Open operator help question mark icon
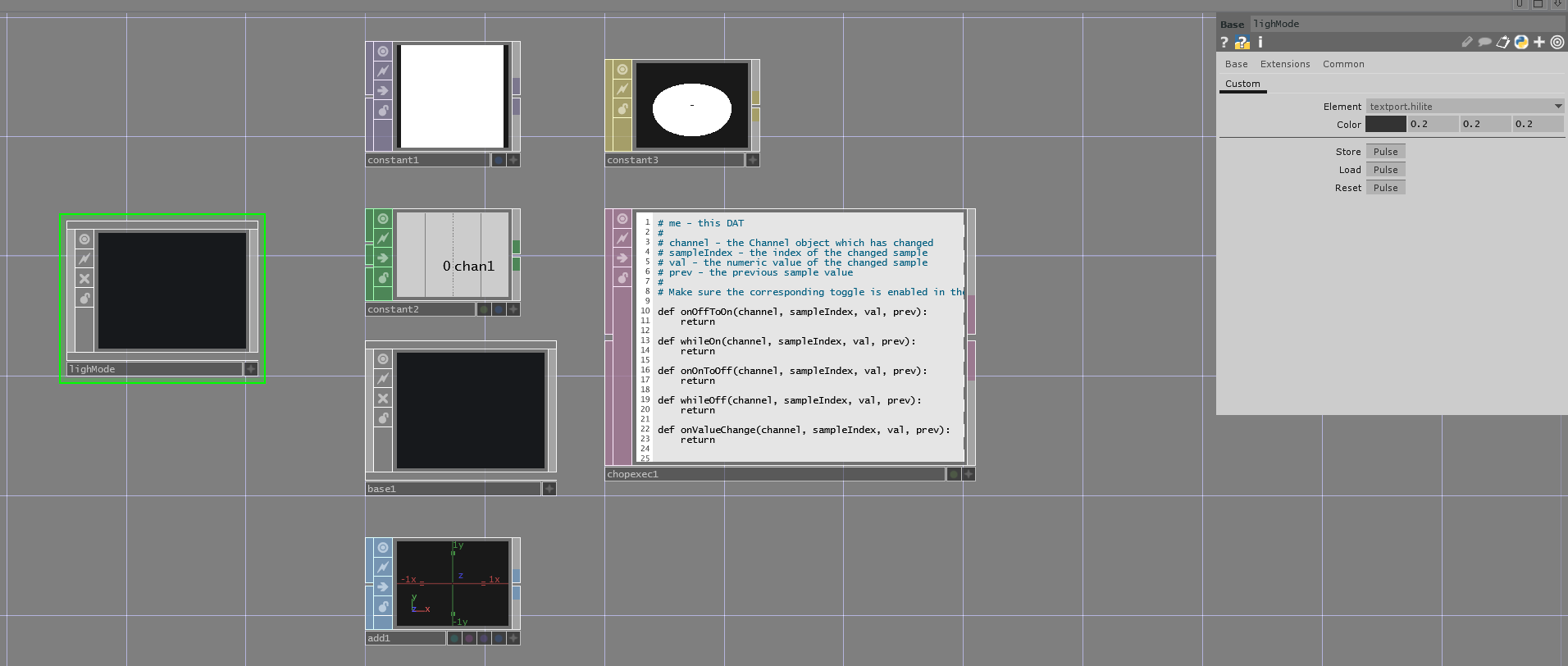This screenshot has width=1568, height=666. (1224, 43)
